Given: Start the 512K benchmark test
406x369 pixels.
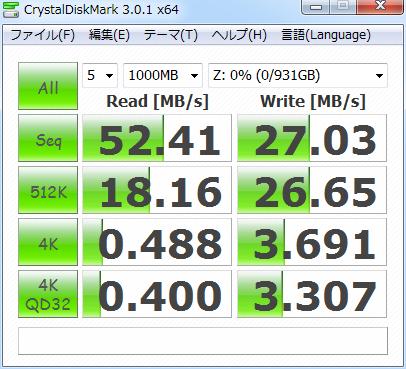Looking at the screenshot, I should pyautogui.click(x=48, y=190).
